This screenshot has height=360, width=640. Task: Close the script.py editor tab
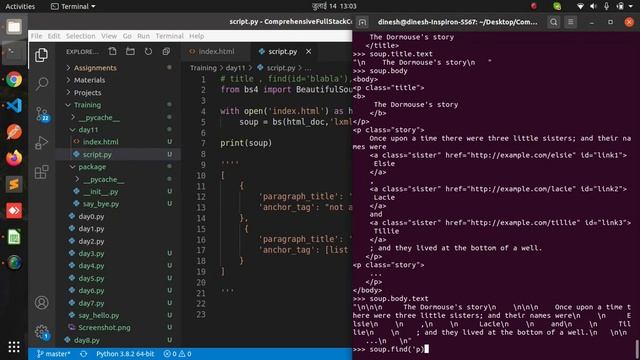point(309,51)
